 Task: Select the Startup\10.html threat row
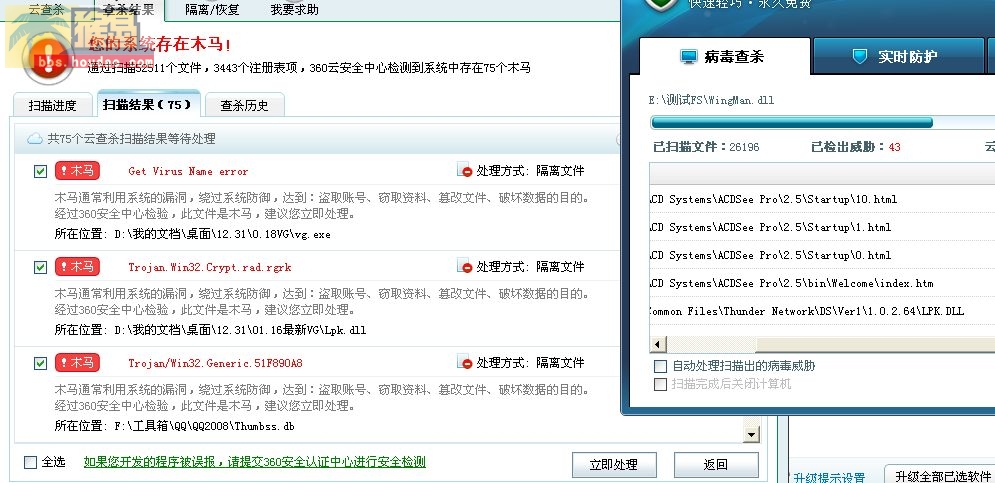pyautogui.click(x=822, y=199)
